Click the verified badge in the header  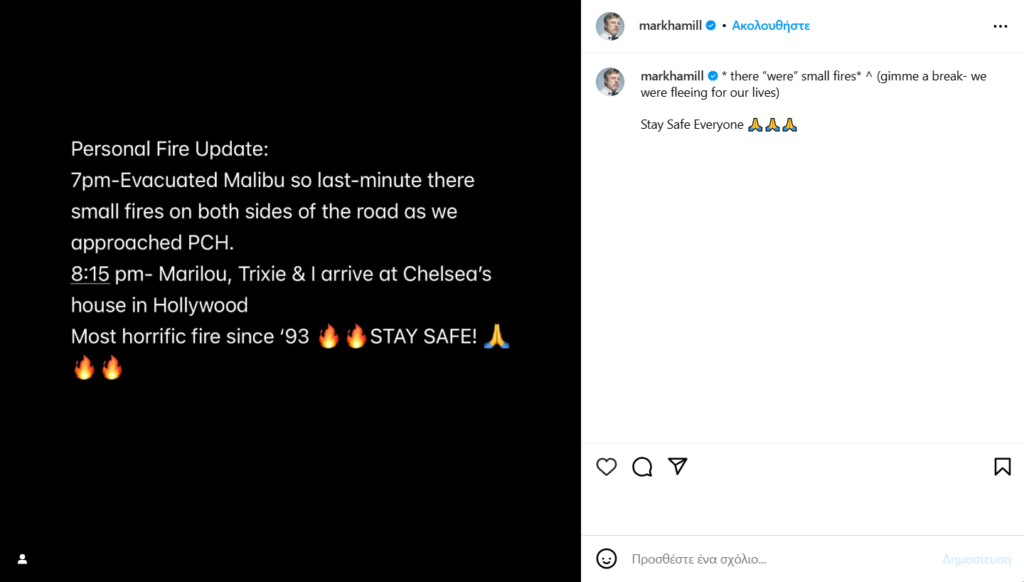pos(711,26)
